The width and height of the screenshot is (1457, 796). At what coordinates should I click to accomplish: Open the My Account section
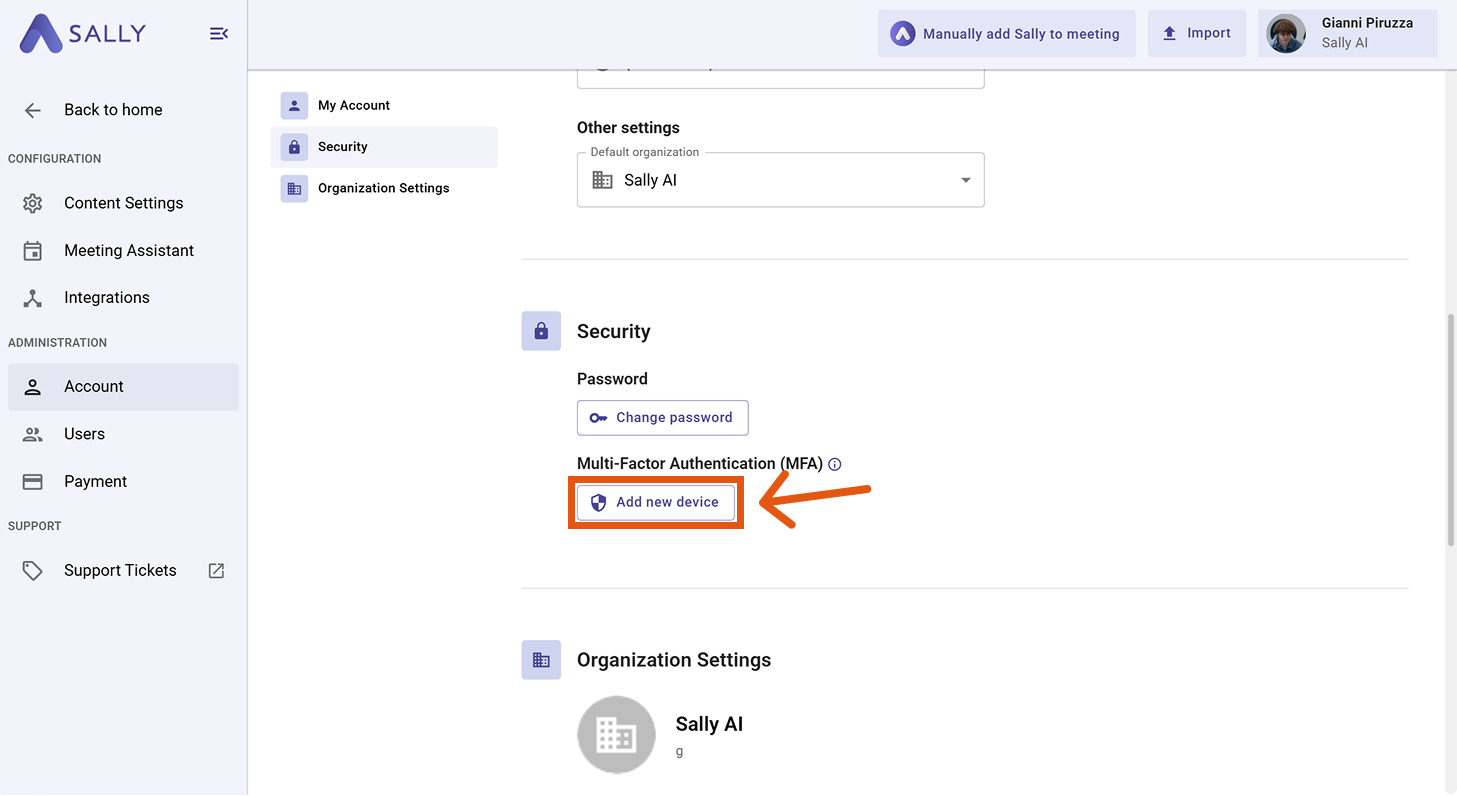384,105
